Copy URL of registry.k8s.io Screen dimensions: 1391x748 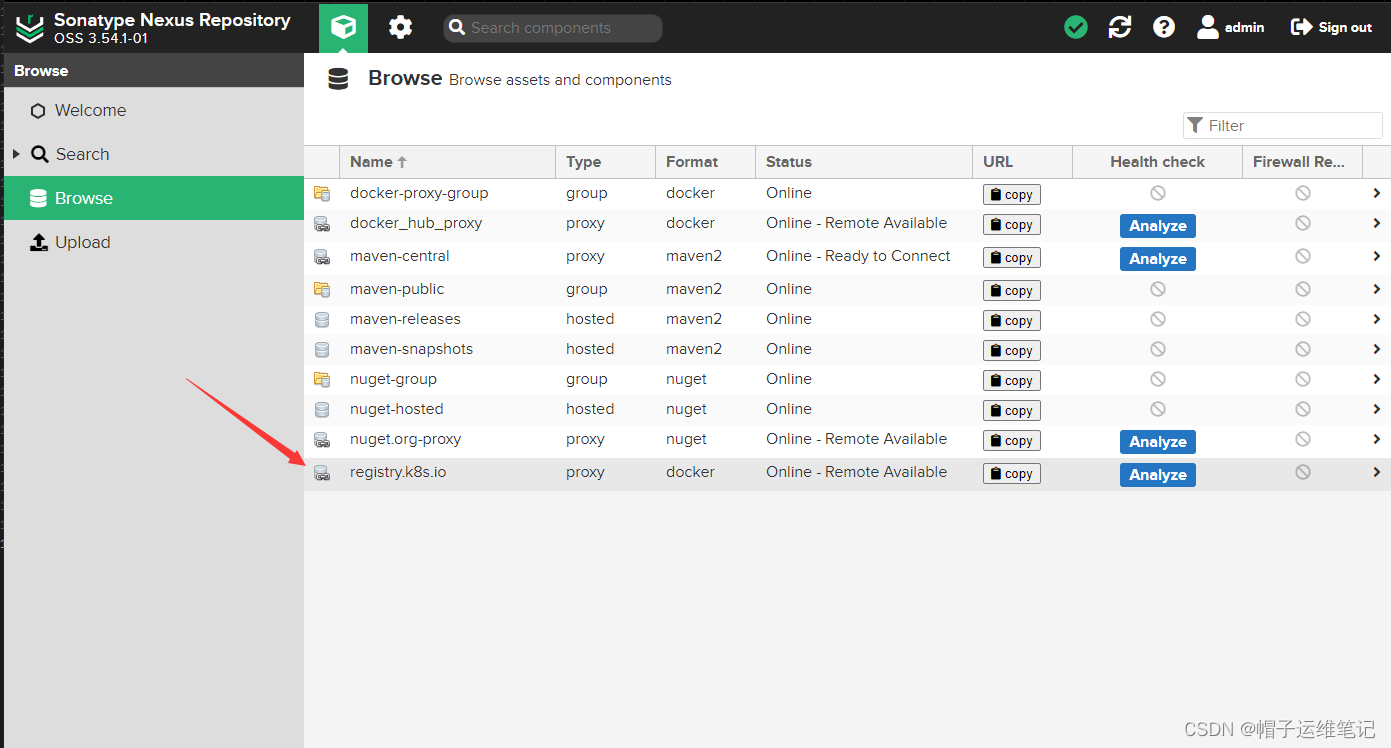[x=1012, y=473]
